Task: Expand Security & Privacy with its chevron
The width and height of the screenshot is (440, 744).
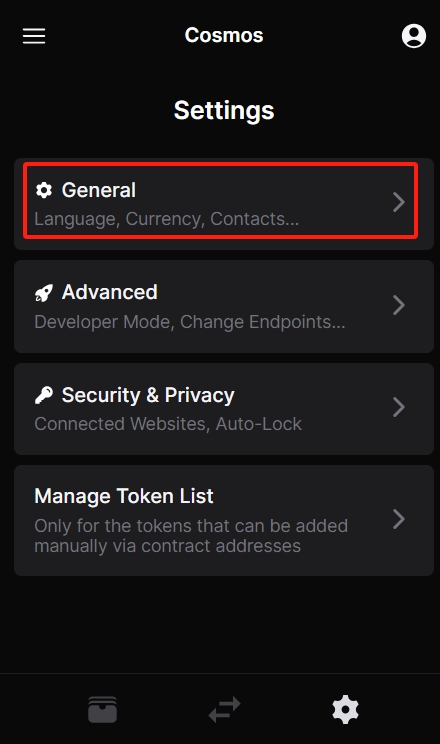Action: click(399, 407)
